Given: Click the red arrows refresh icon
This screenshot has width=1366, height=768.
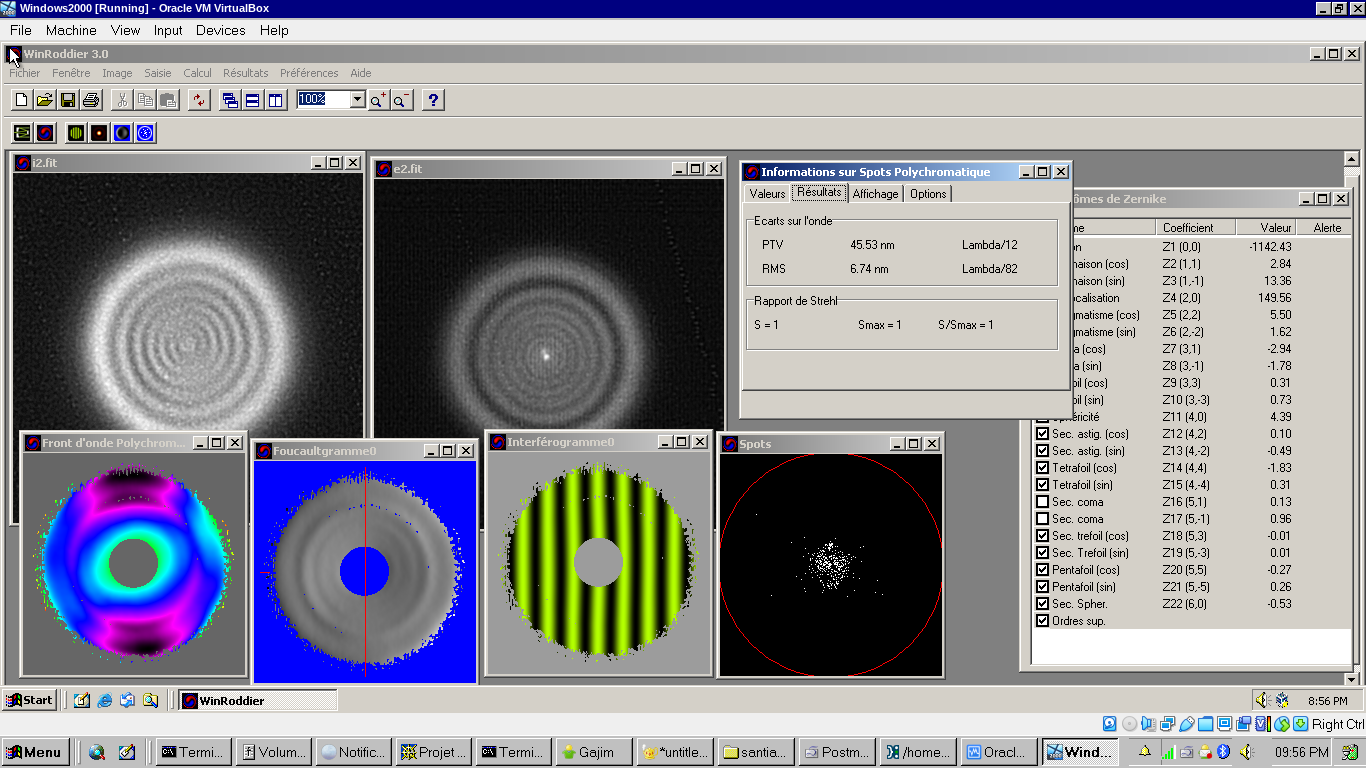Looking at the screenshot, I should 199,100.
